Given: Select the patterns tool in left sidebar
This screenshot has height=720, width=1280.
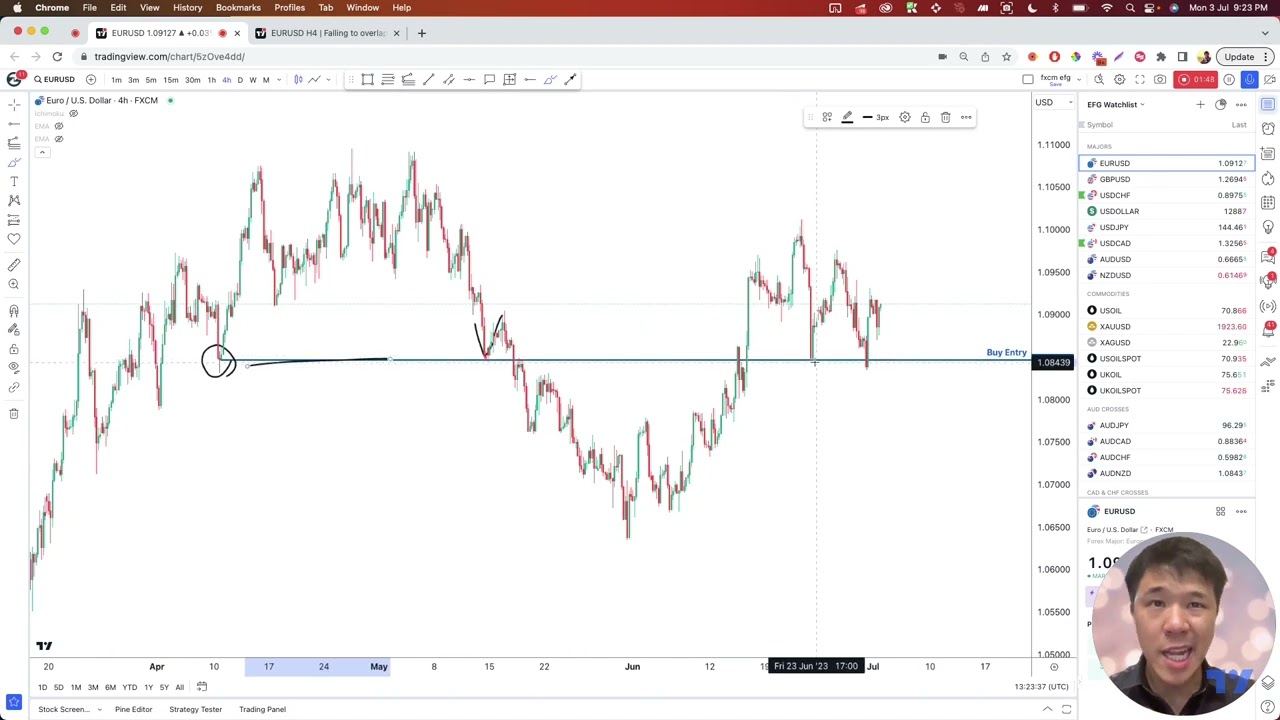Looking at the screenshot, I should coord(14,200).
